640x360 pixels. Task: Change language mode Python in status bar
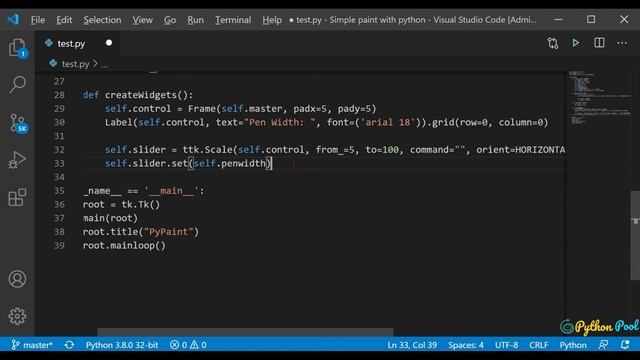(573, 345)
